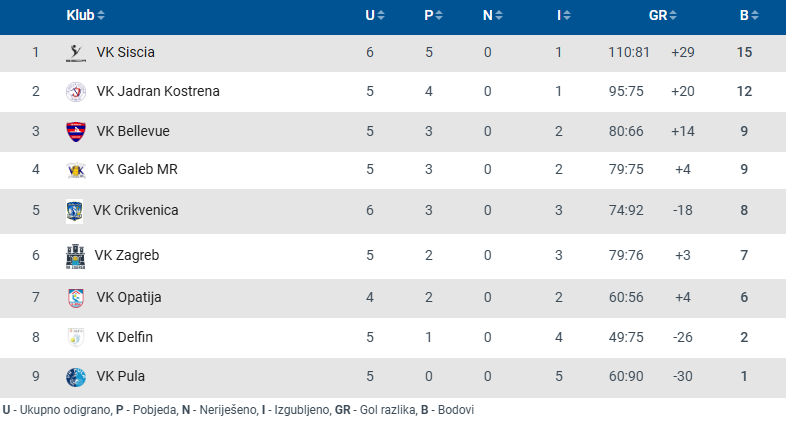
Task: Click the VK Galeb MR club logo
Action: (x=75, y=170)
